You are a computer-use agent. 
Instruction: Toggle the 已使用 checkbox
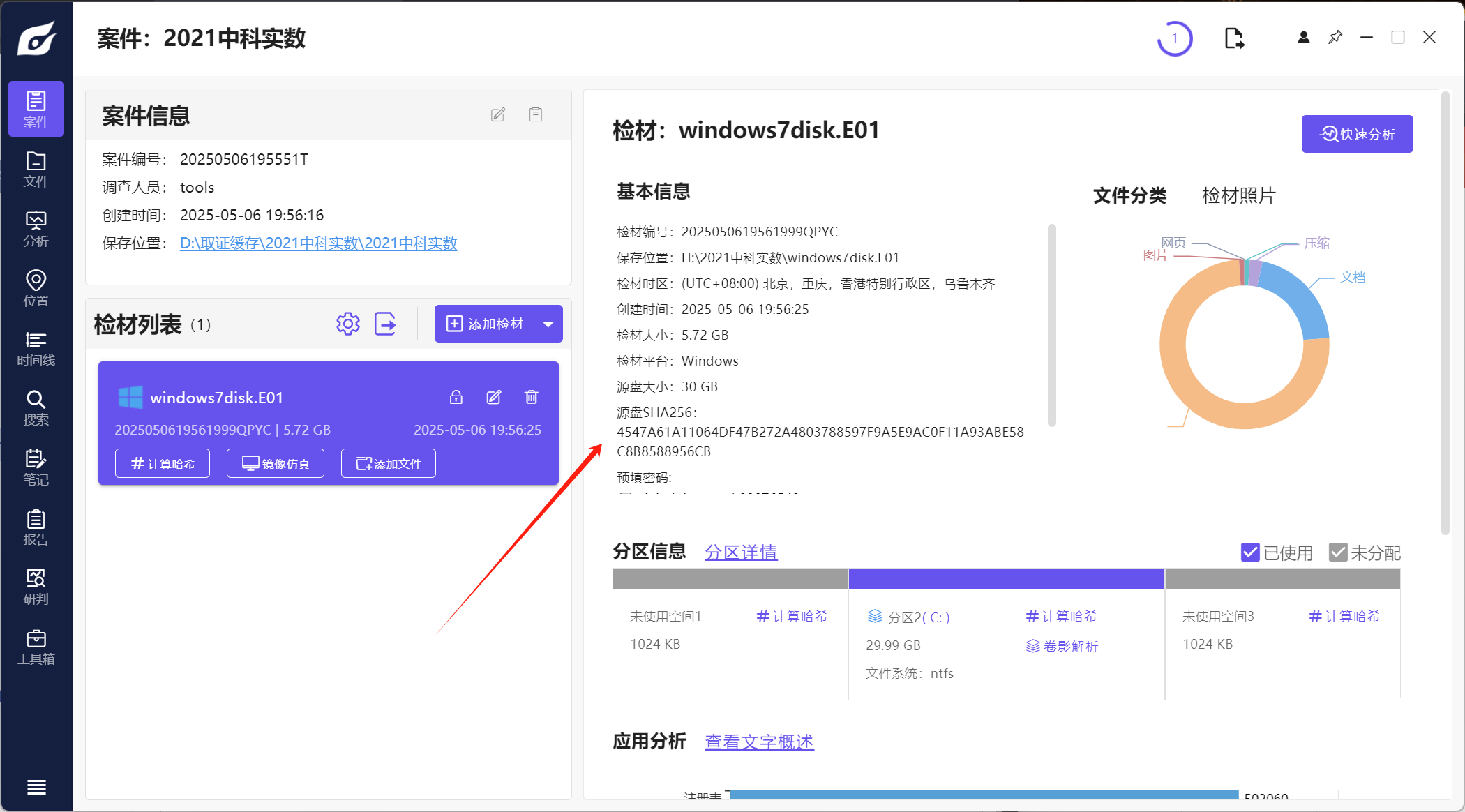coord(1250,552)
